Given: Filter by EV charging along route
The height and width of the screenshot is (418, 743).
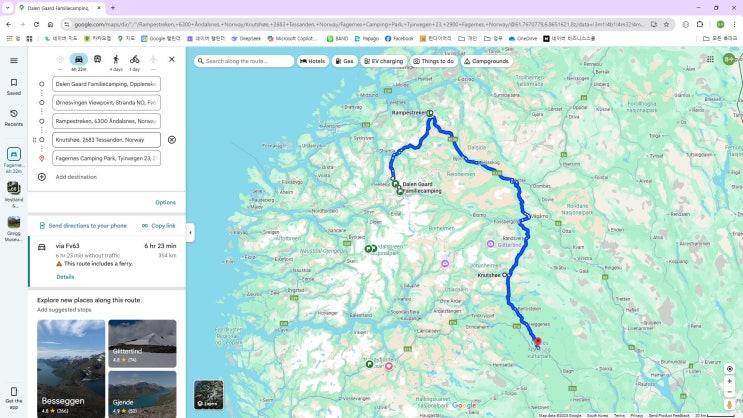Looking at the screenshot, I should [383, 61].
